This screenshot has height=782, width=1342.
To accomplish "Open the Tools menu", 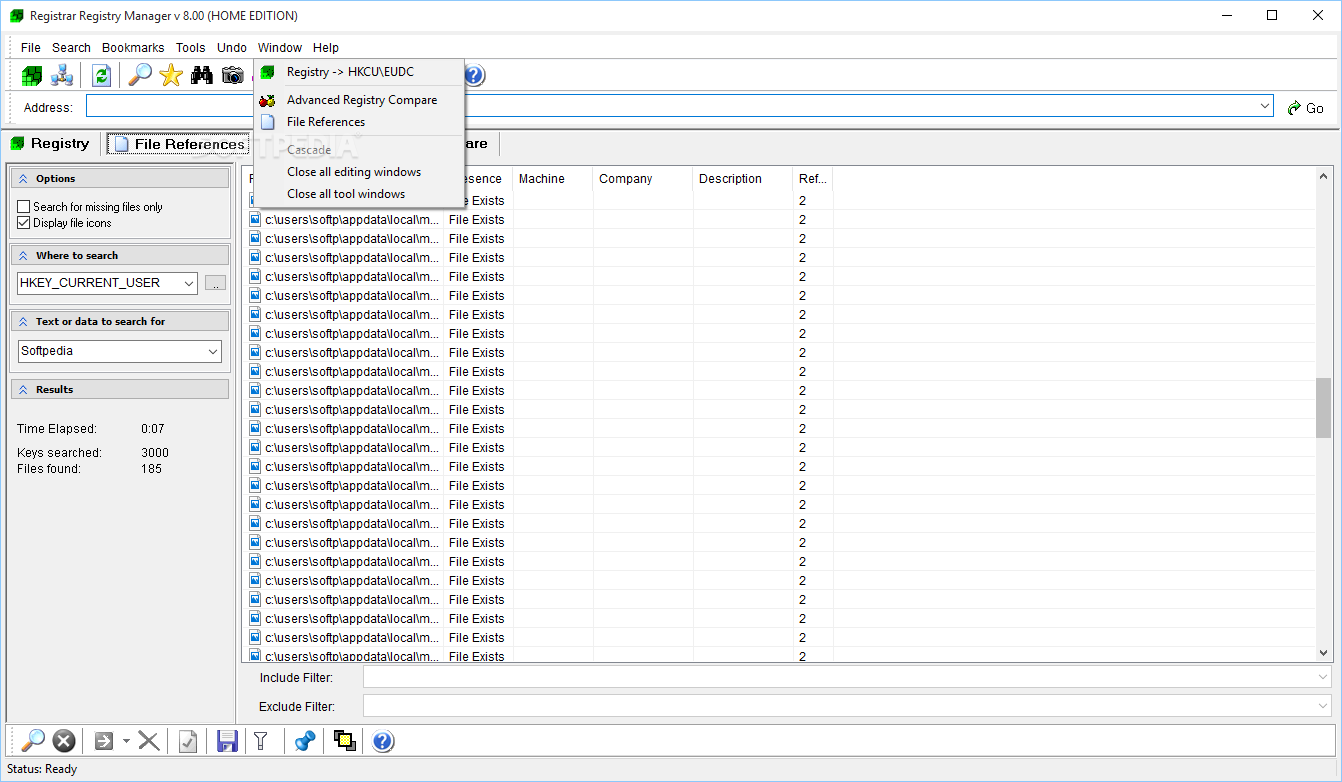I will pos(191,47).
